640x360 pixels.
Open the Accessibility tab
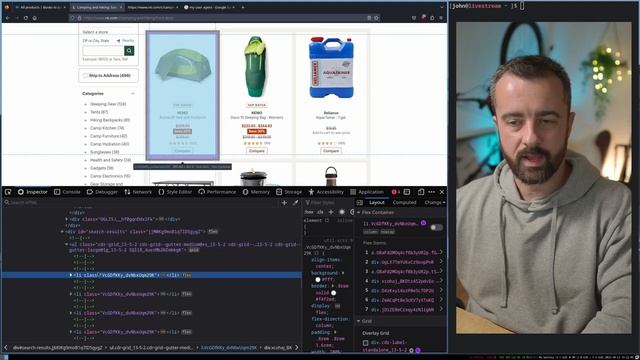pyautogui.click(x=326, y=192)
